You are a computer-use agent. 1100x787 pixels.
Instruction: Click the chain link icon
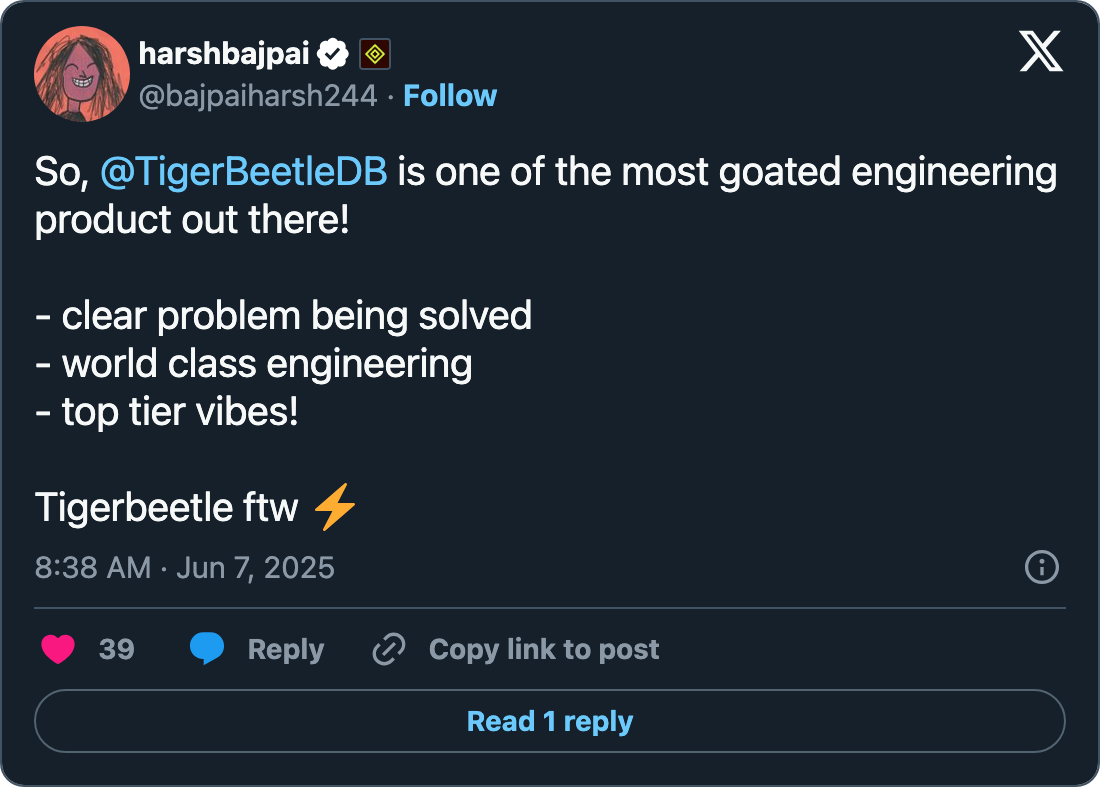click(x=387, y=650)
